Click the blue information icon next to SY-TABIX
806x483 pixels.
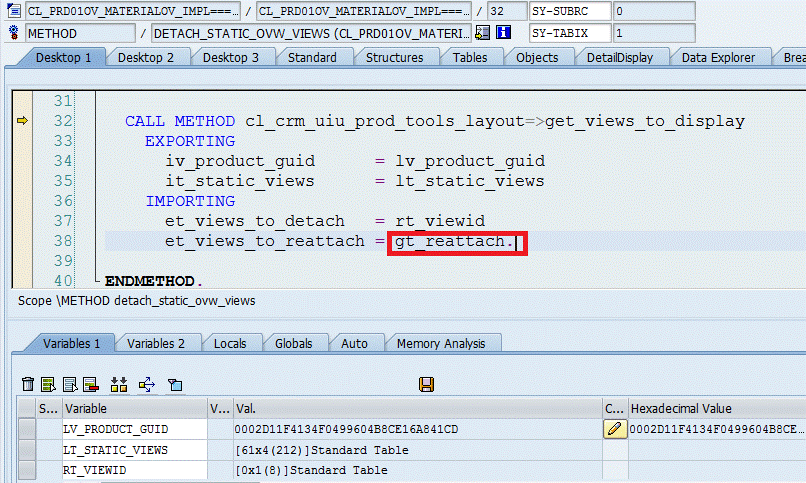pyautogui.click(x=503, y=33)
